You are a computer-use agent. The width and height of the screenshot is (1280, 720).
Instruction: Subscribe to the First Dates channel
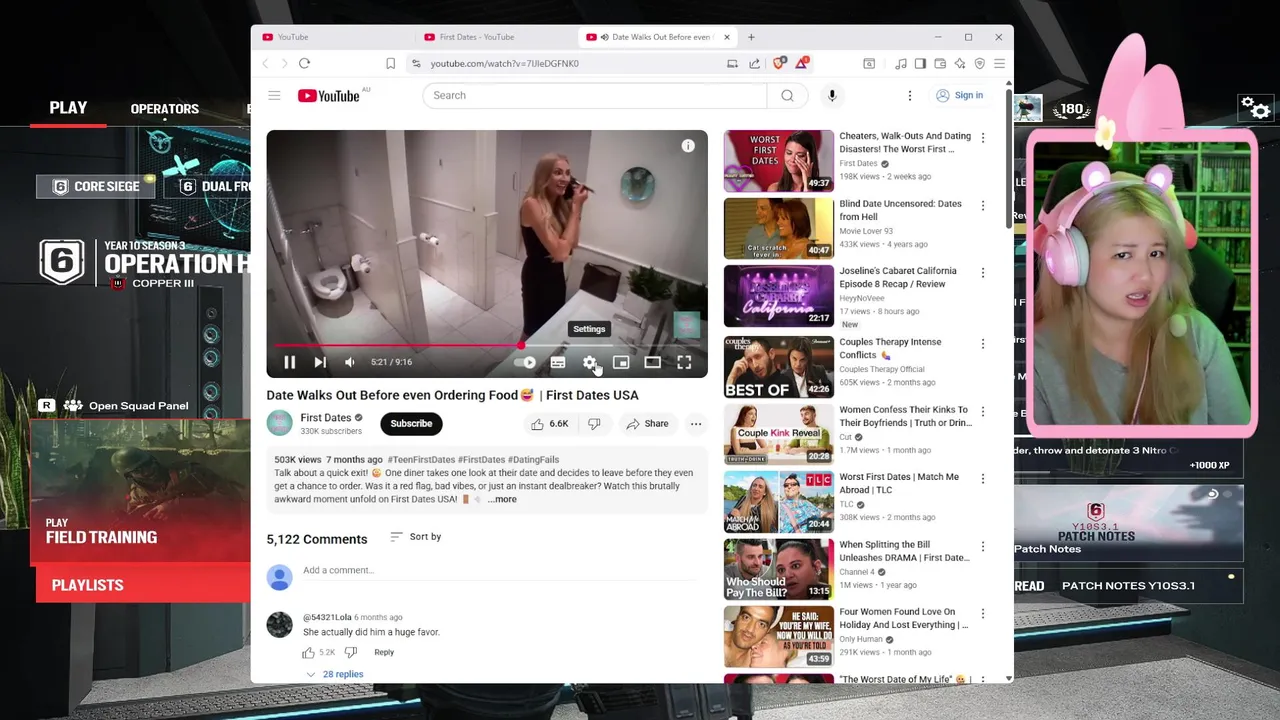click(x=411, y=424)
